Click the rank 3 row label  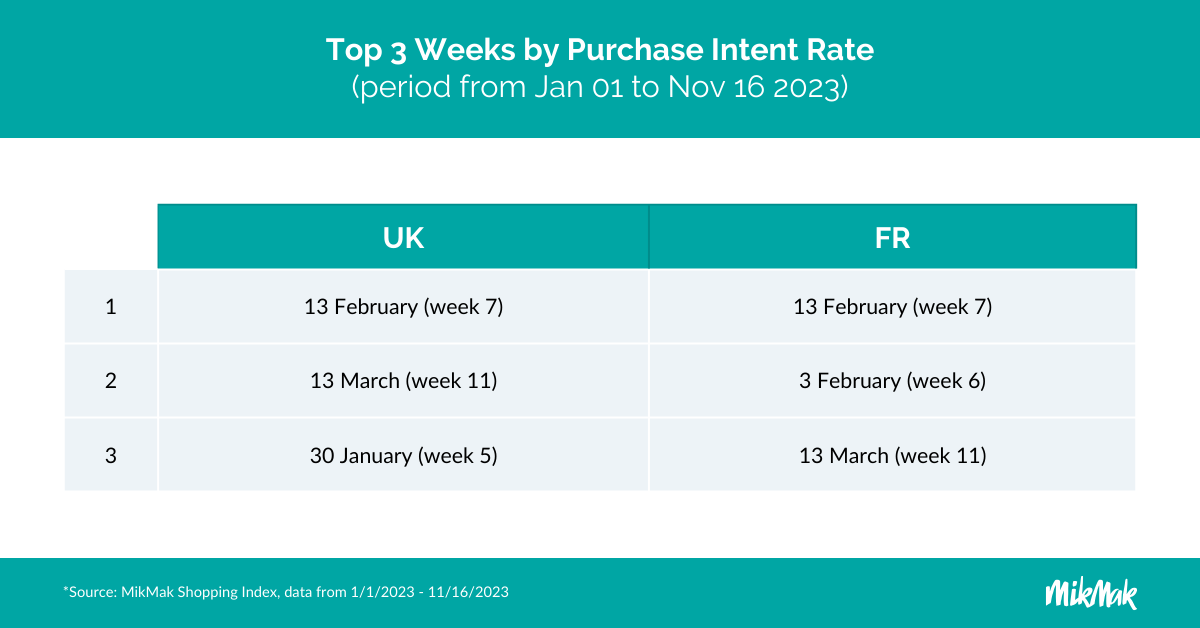pos(110,455)
